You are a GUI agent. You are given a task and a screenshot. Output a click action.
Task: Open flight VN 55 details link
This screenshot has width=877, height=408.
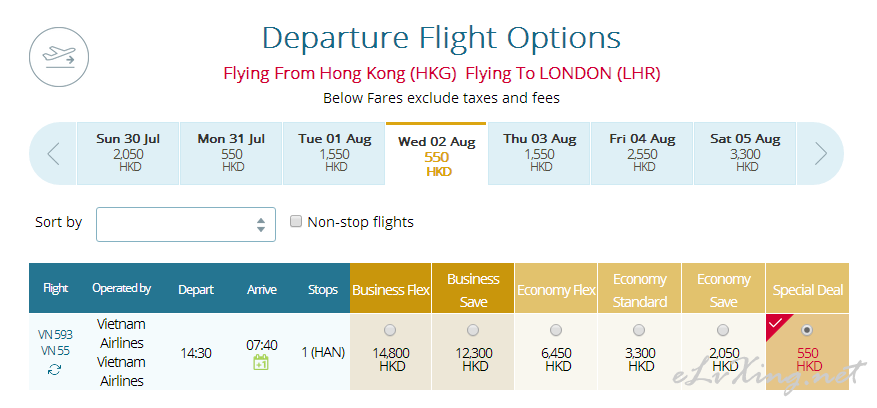click(x=55, y=351)
